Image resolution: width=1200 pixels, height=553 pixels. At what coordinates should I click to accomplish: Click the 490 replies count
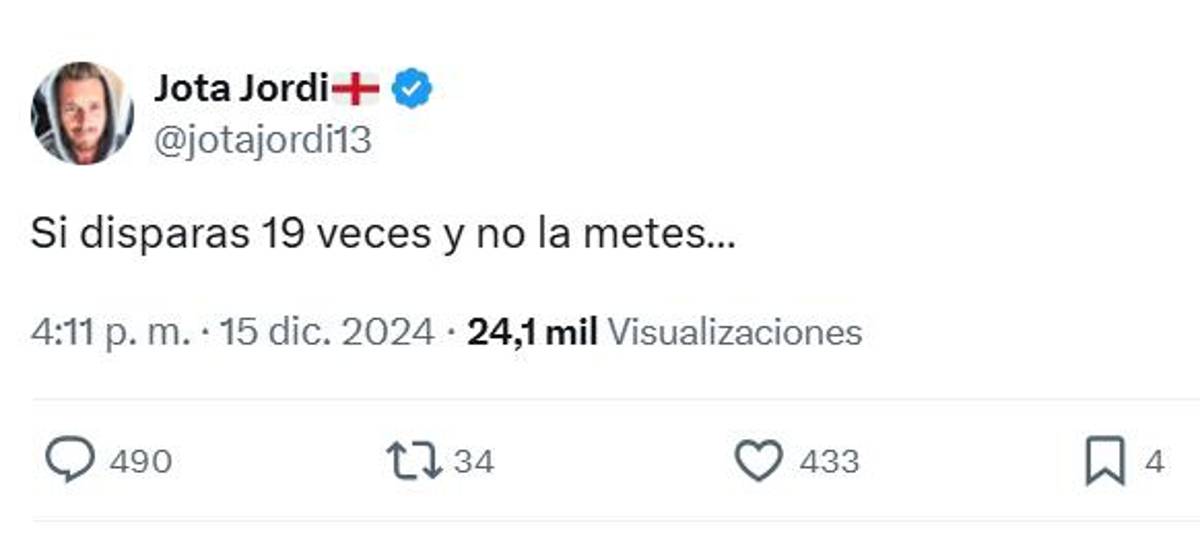click(140, 462)
